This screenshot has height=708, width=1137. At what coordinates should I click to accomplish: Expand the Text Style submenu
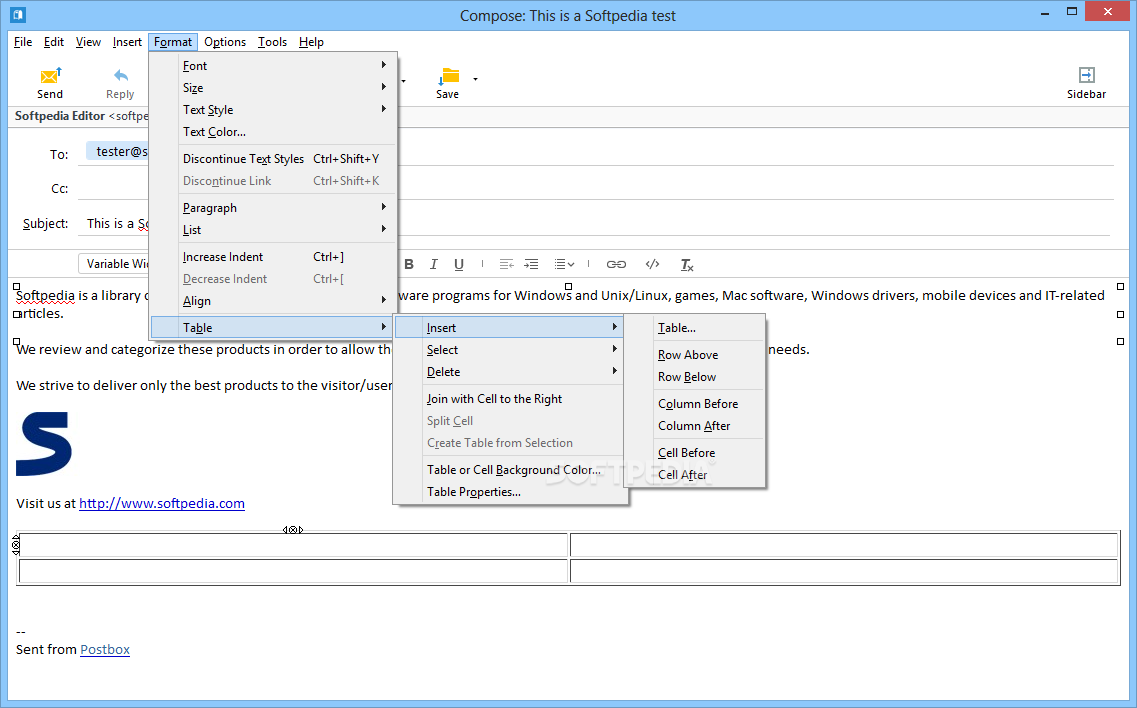(288, 110)
